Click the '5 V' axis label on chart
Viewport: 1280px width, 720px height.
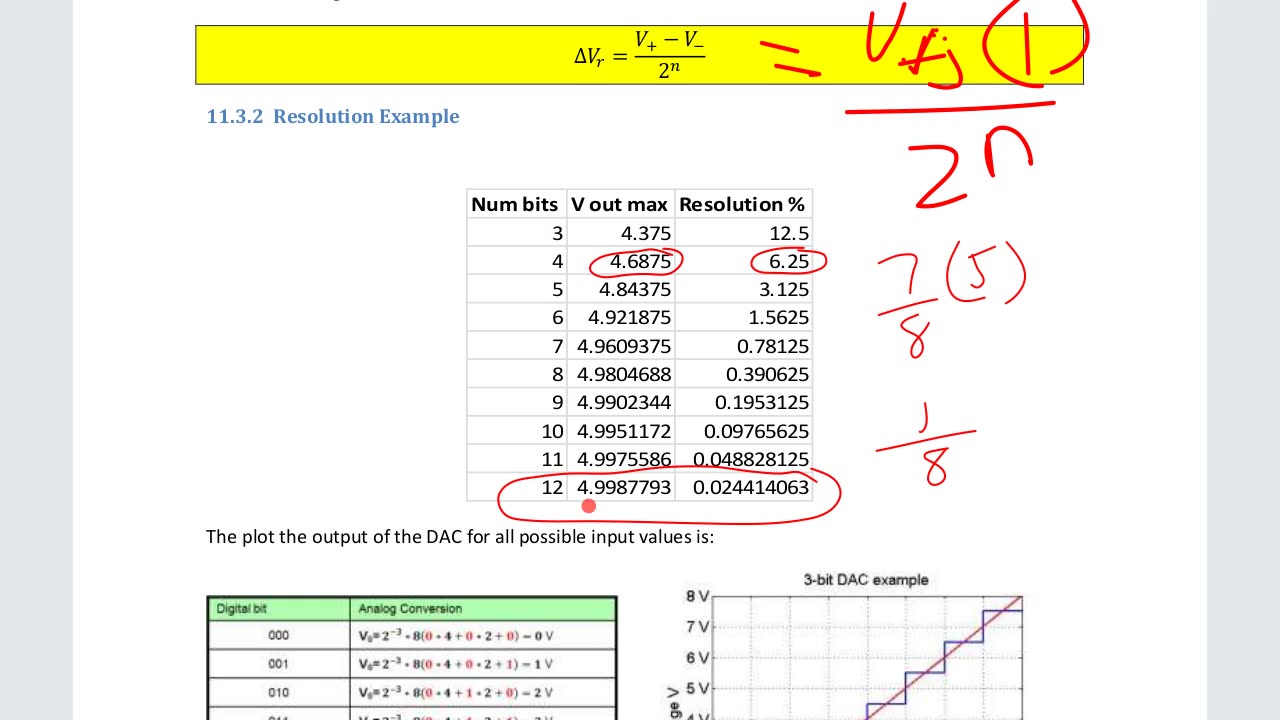pos(698,689)
